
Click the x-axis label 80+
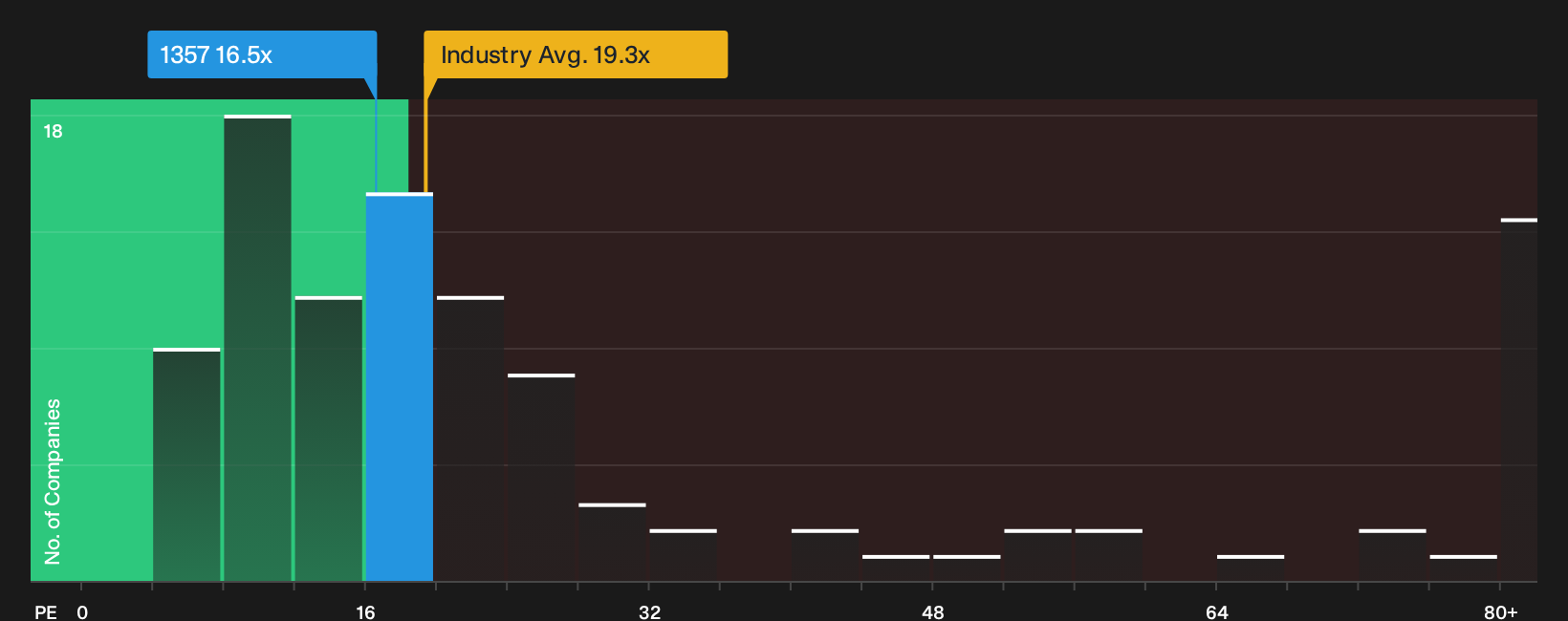pyautogui.click(x=1500, y=611)
